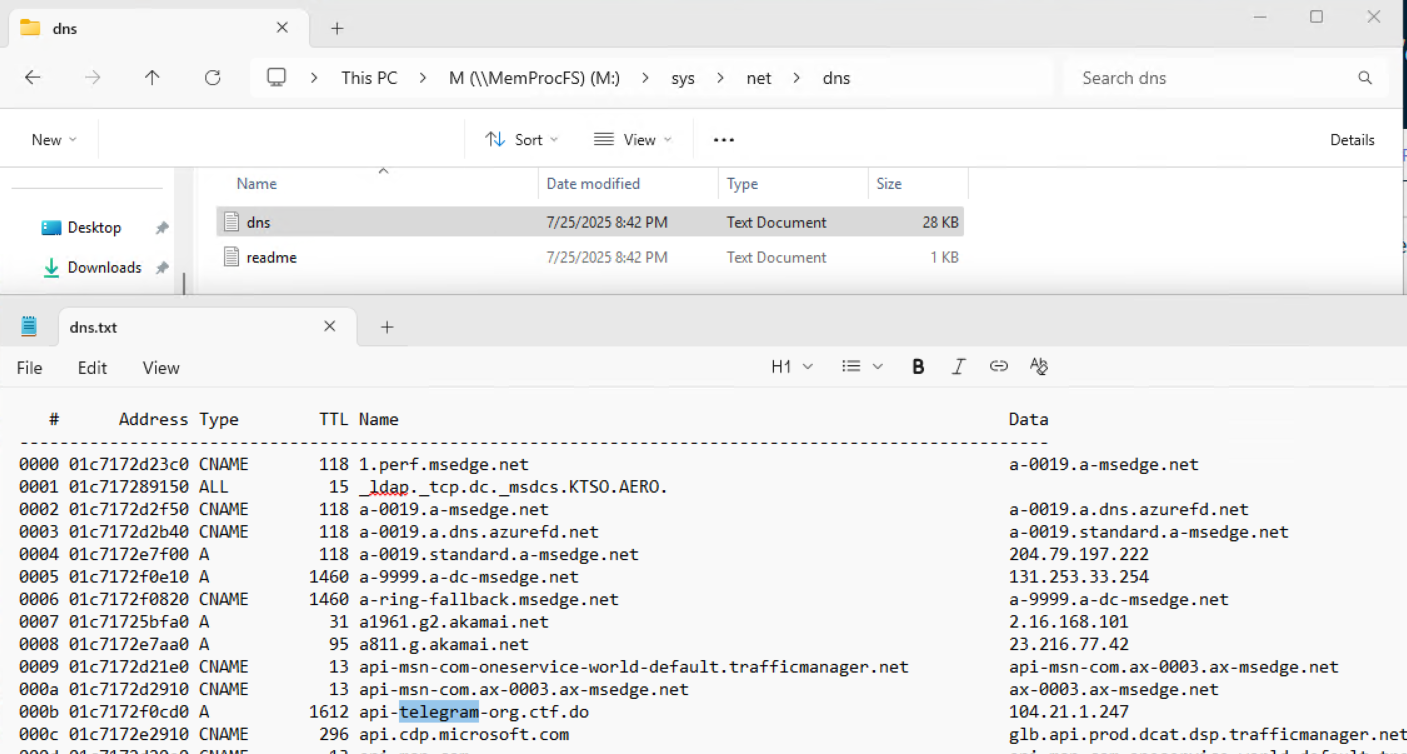This screenshot has height=754, width=1407.
Task: Insert a link in Notepad
Action: pyautogui.click(x=998, y=367)
